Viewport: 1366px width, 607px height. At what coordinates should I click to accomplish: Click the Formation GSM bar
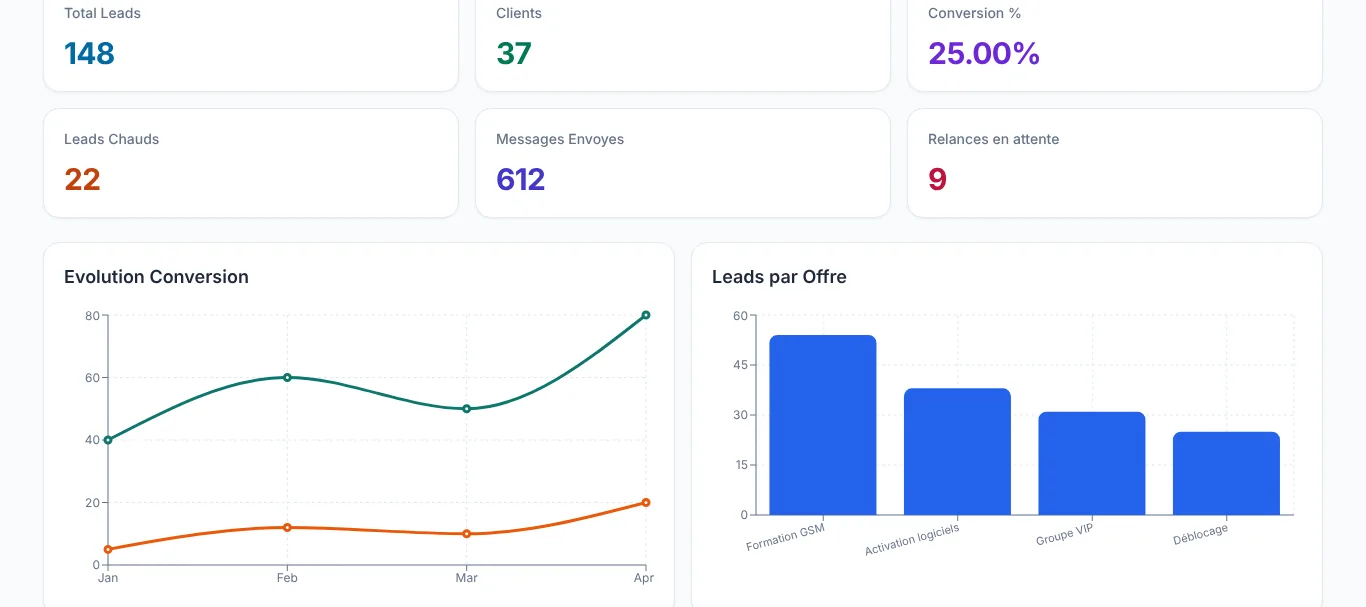click(x=823, y=425)
